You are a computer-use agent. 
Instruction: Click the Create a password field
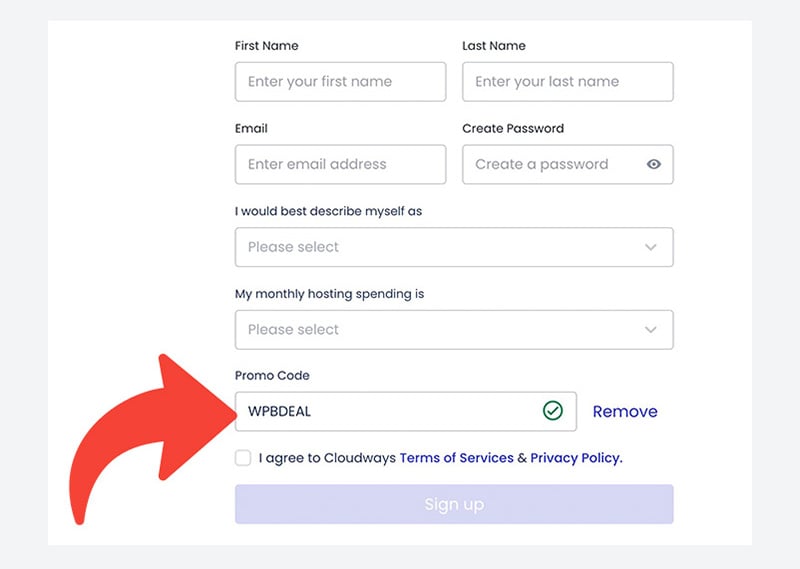click(x=568, y=164)
